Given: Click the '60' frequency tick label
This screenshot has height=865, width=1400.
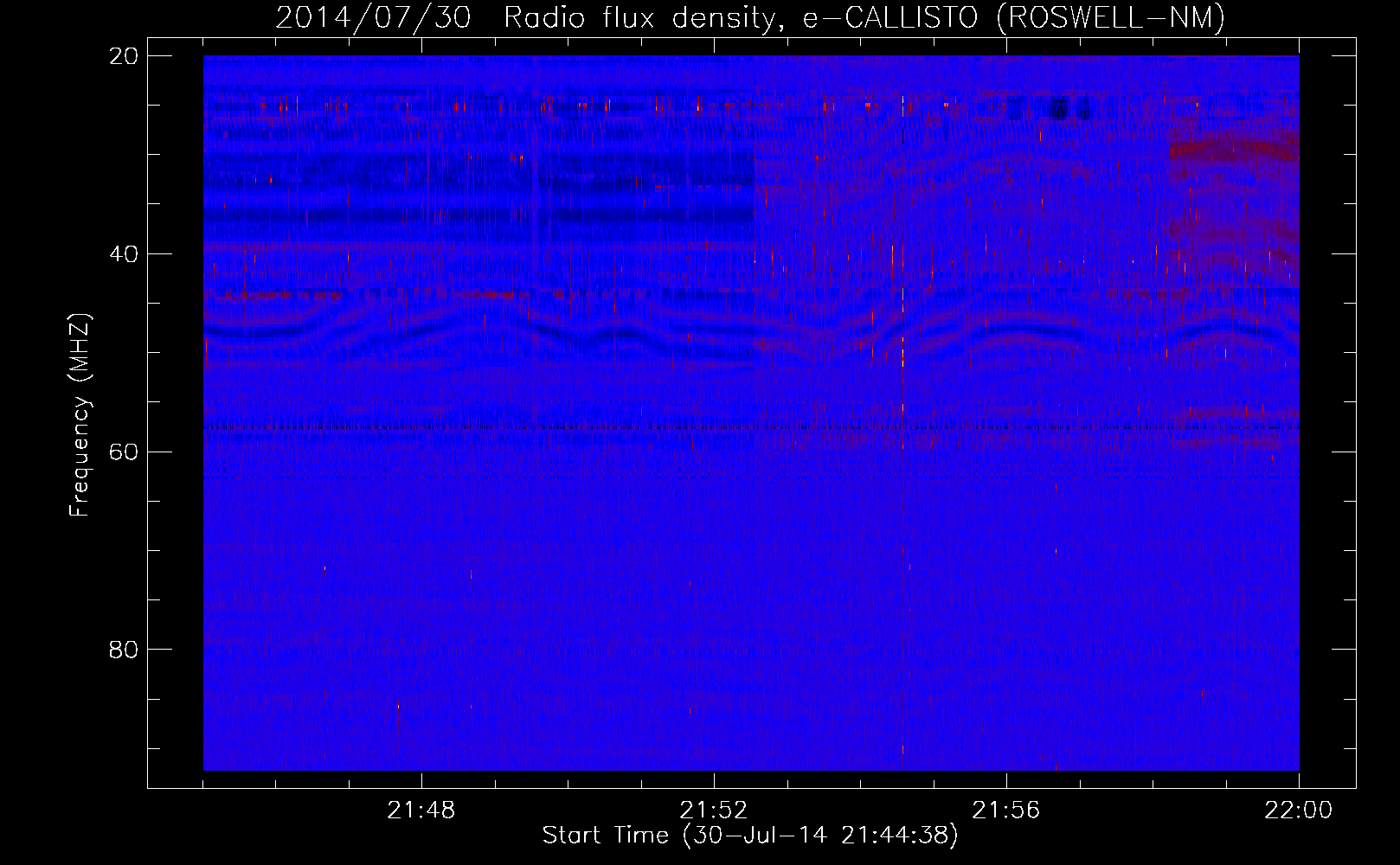Looking at the screenshot, I should point(124,452).
